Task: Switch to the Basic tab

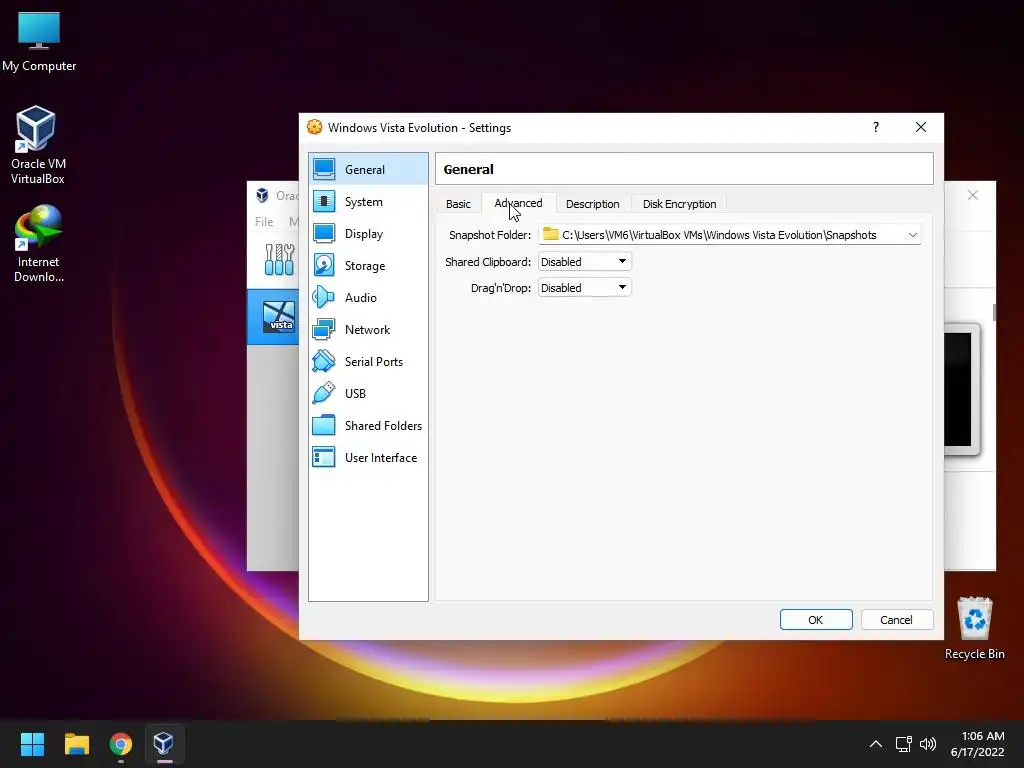Action: (458, 204)
